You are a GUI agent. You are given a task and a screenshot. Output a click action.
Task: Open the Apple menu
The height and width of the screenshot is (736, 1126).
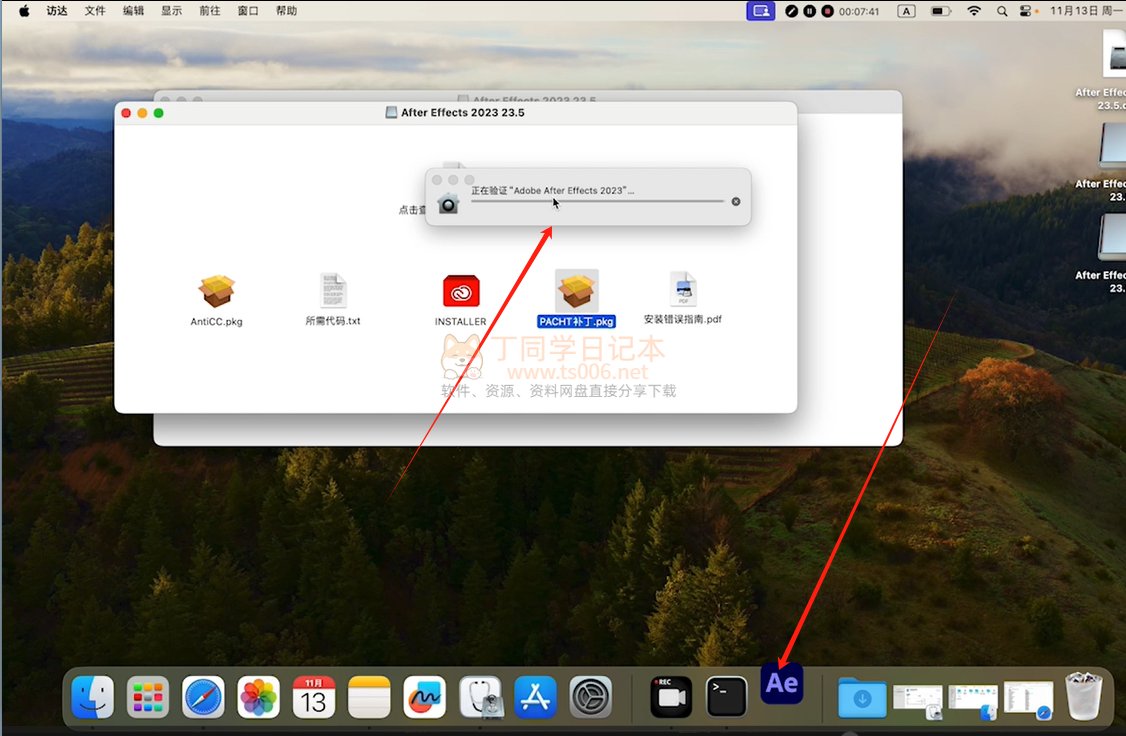[24, 11]
